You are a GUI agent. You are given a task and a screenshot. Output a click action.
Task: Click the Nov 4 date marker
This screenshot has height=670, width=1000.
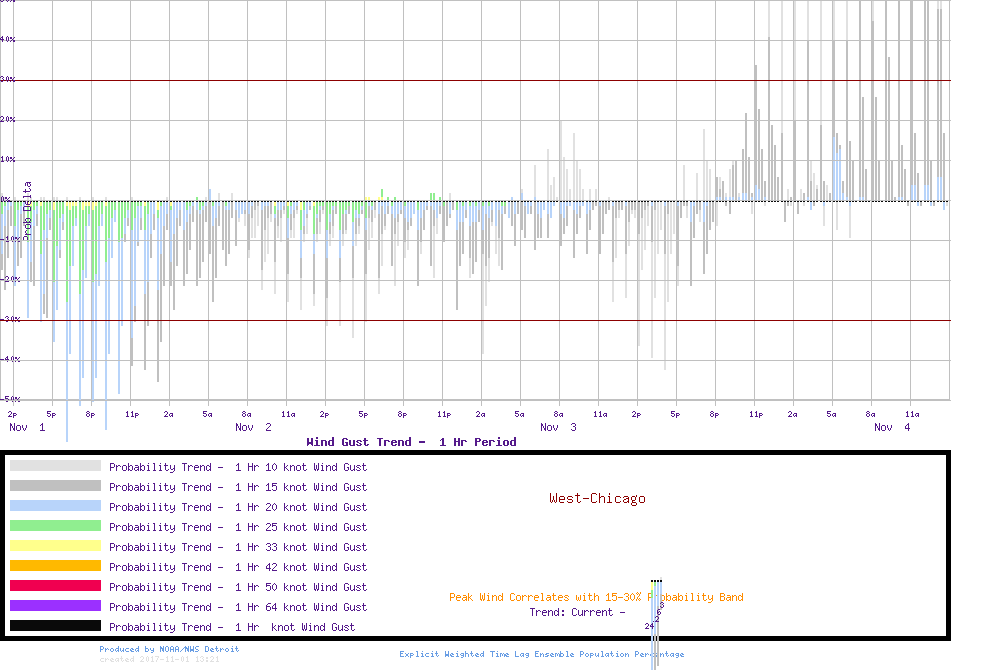[x=892, y=427]
